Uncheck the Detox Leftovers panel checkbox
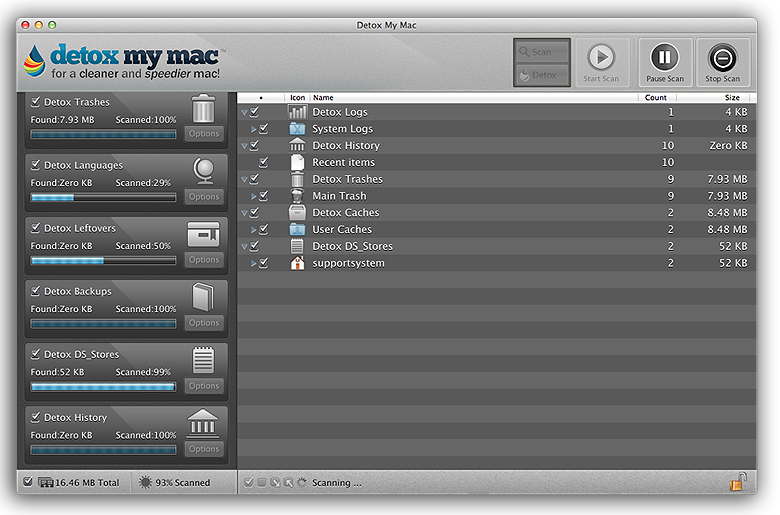 click(36, 228)
